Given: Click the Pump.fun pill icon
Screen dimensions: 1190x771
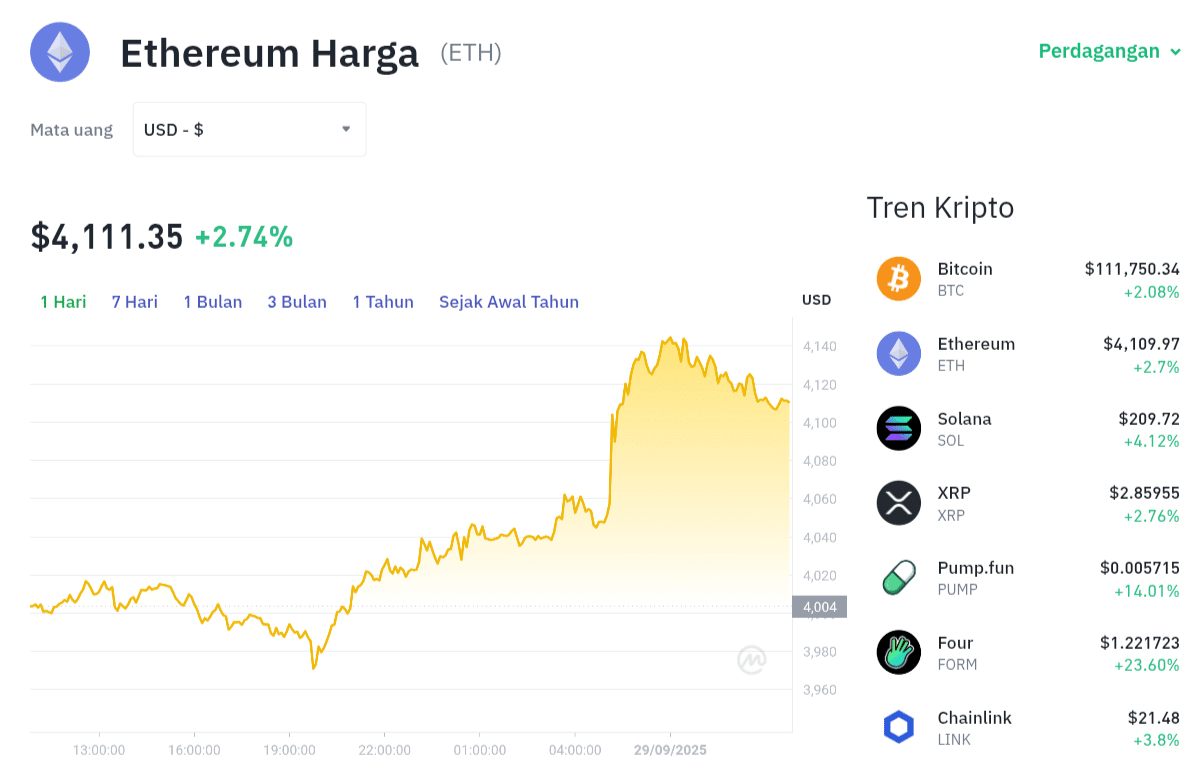Looking at the screenshot, I should 898,578.
